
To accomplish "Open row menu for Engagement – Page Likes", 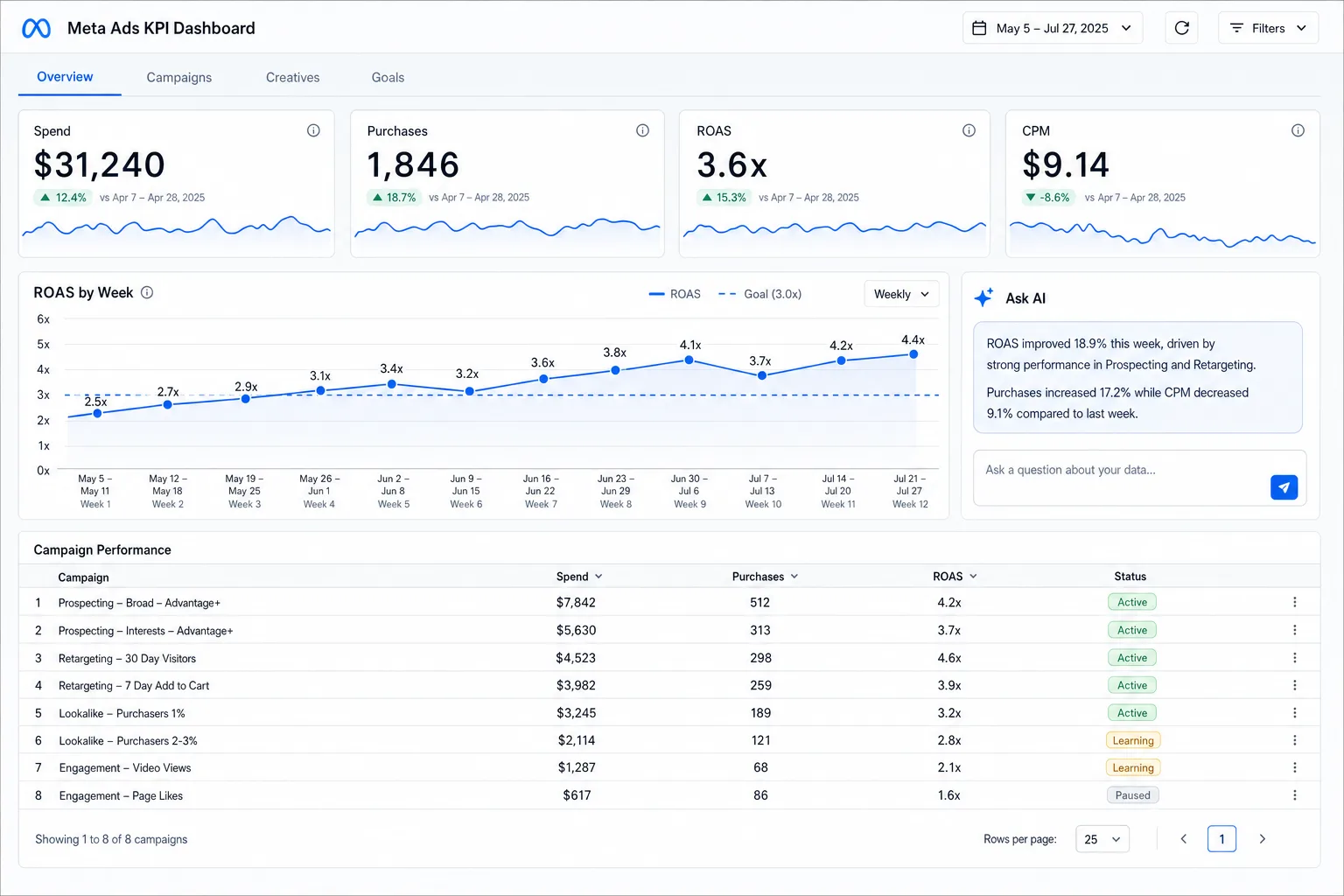I will click(x=1295, y=795).
